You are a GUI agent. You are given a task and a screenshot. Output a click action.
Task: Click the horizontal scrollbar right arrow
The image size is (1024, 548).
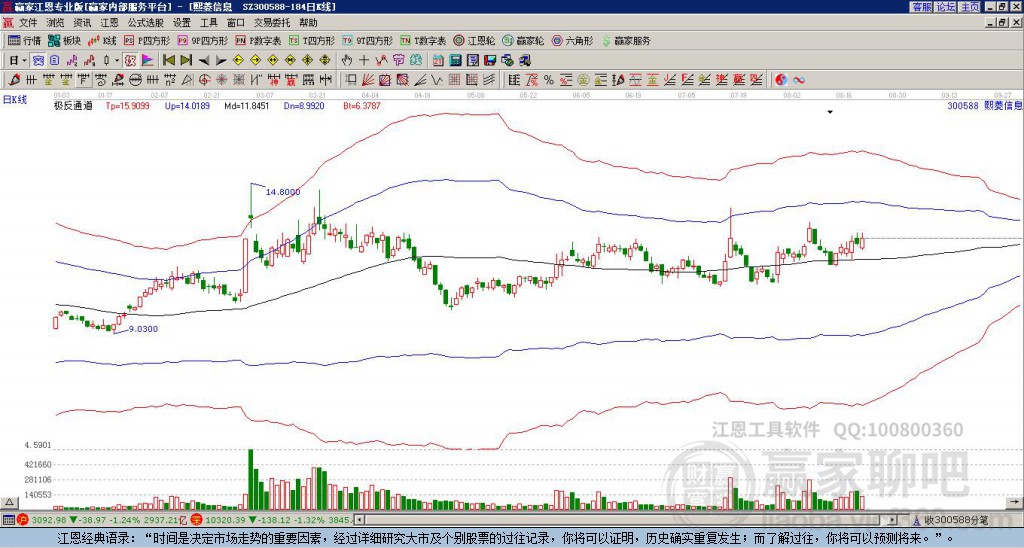point(893,520)
